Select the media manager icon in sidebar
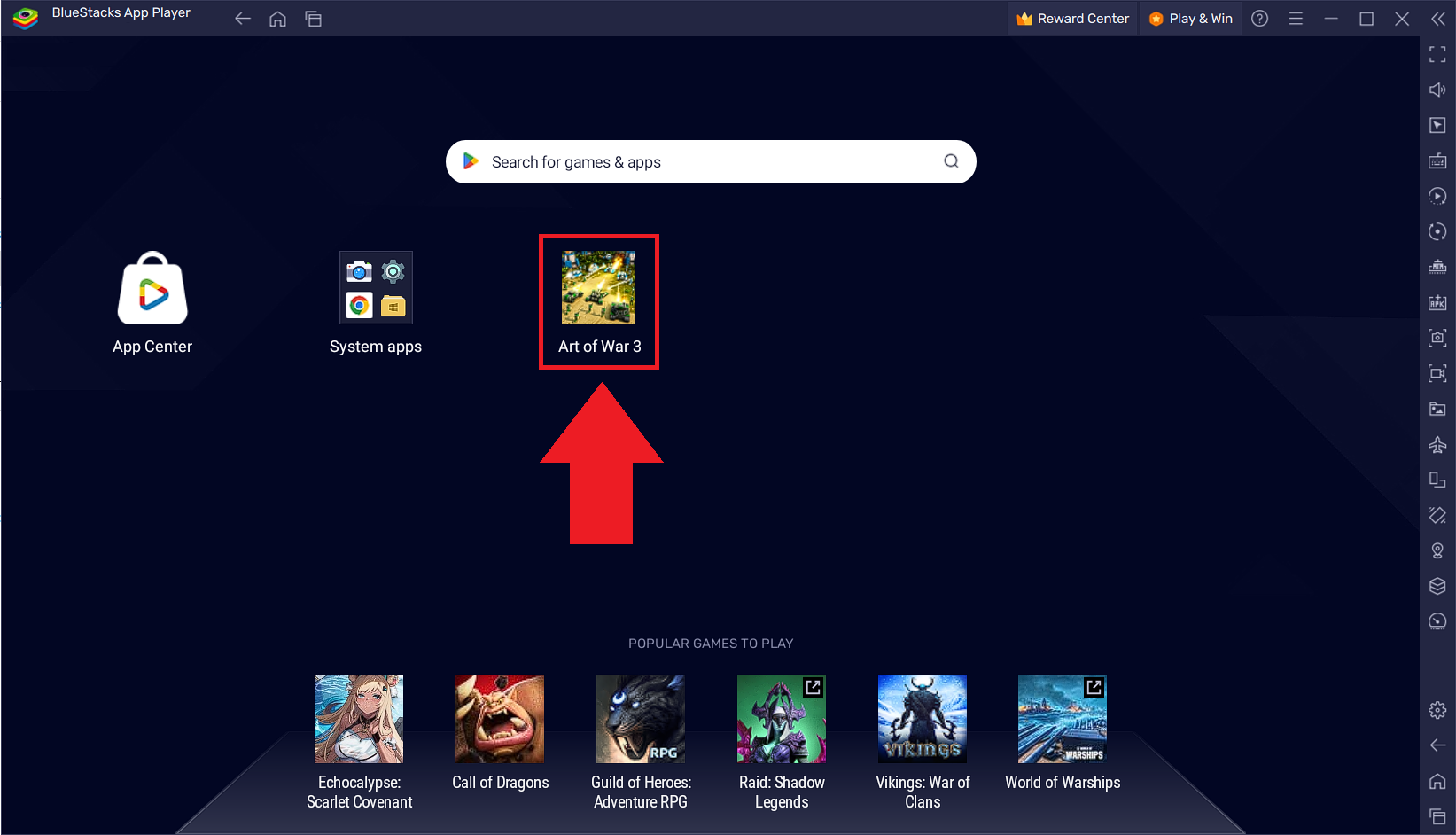 [x=1437, y=409]
